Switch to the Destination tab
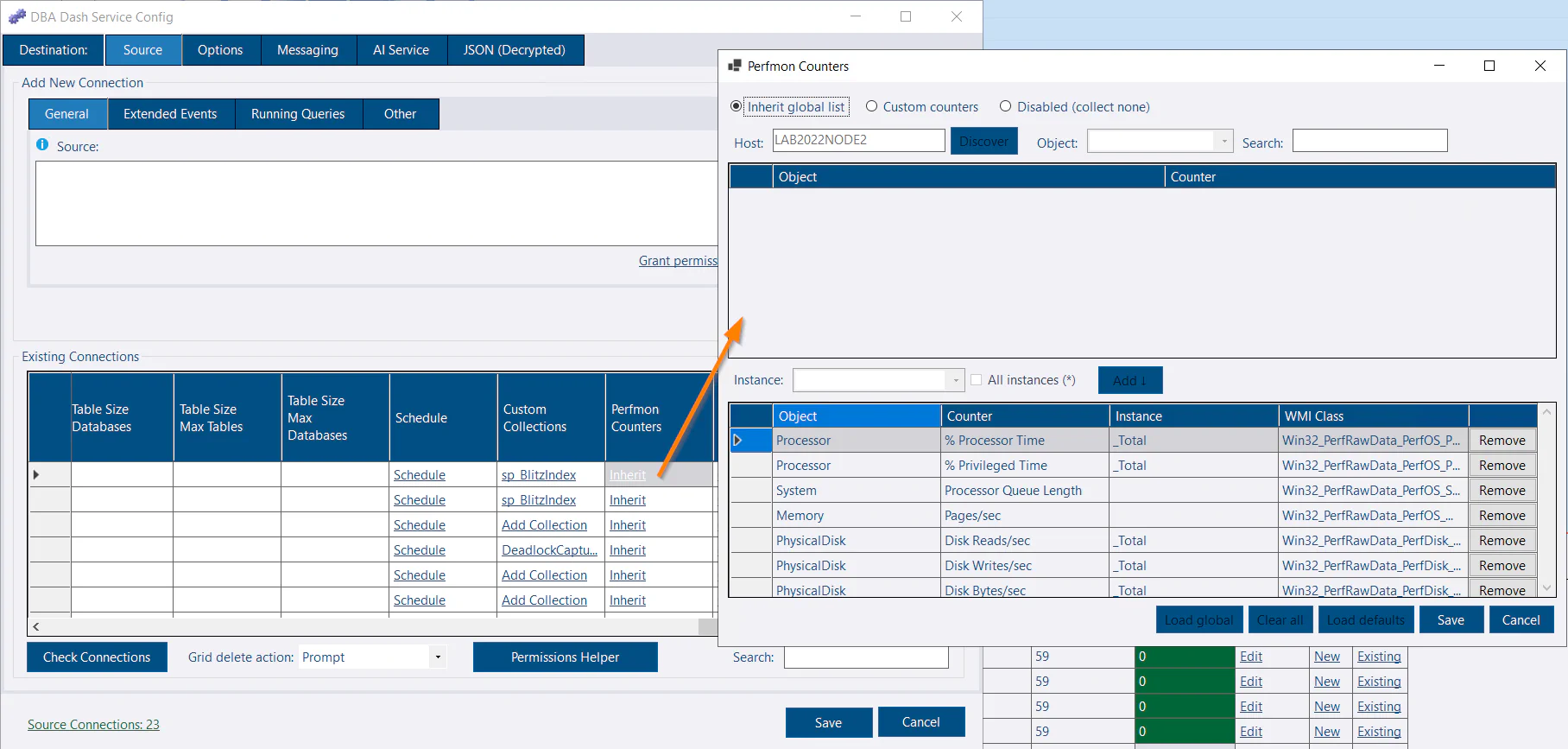 54,50
